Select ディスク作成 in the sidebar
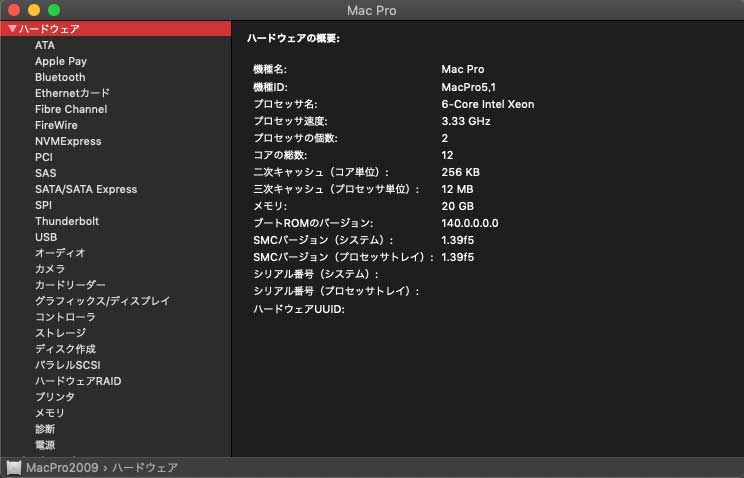 (65, 349)
